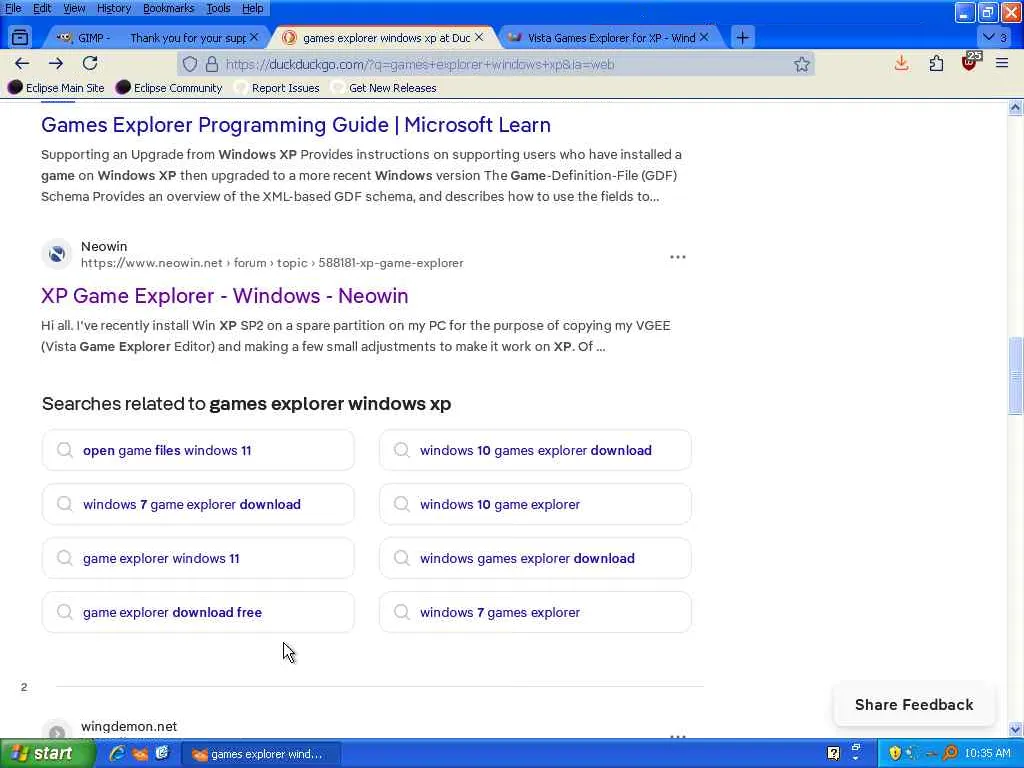Open Eclipse Community bookmark
Screen dimensions: 1024x768
pos(169,88)
